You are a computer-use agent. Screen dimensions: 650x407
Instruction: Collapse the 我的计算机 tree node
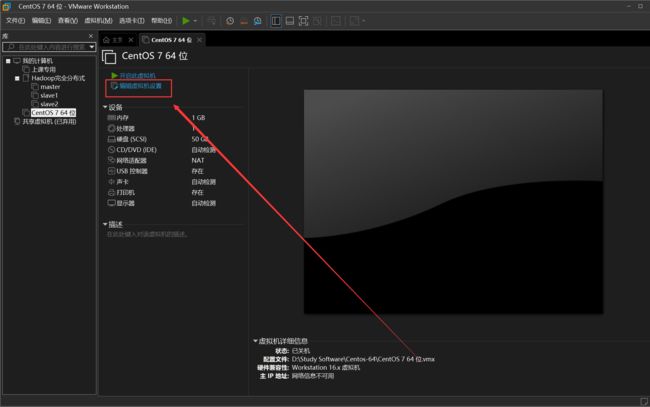[8, 61]
